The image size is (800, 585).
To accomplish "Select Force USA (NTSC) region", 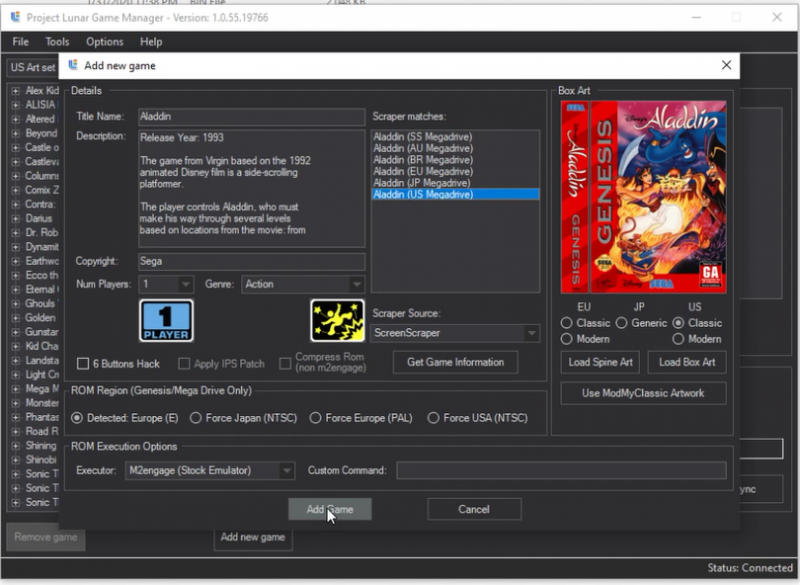I will click(x=433, y=418).
